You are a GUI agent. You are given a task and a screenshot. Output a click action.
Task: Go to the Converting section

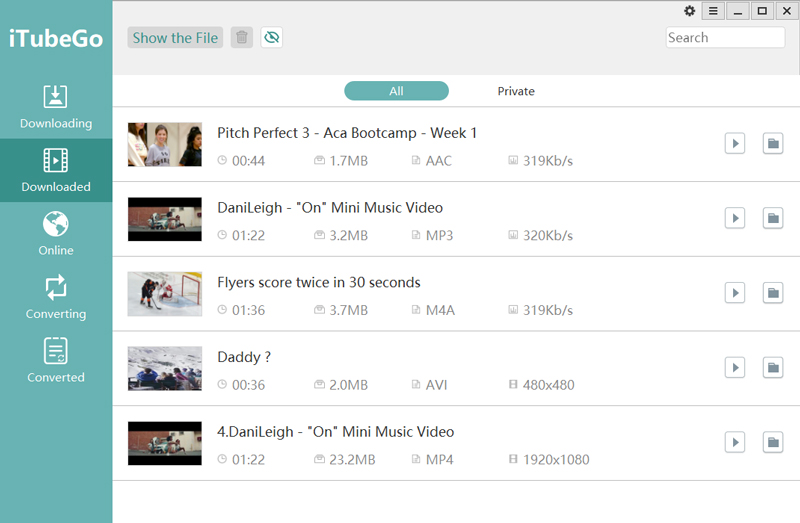point(56,297)
